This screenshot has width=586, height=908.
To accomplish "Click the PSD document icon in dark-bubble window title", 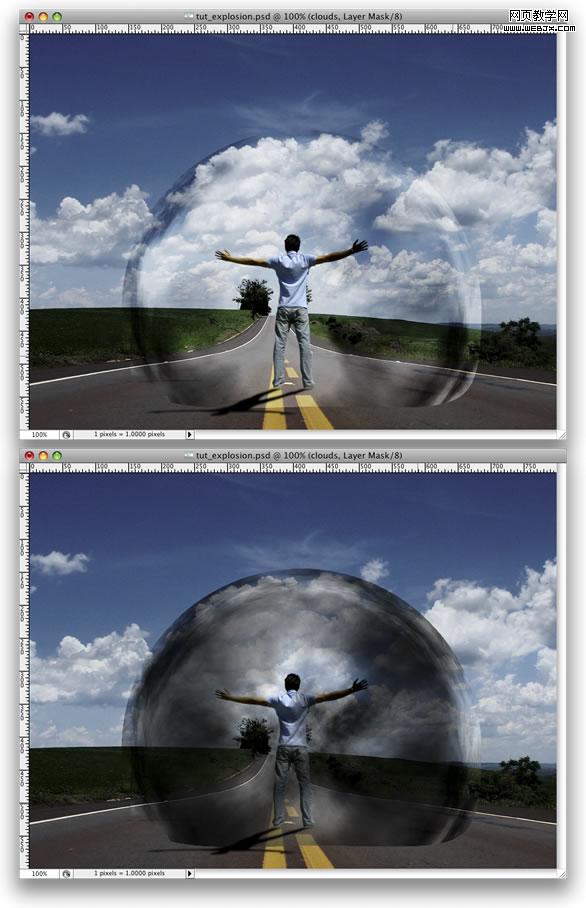I will [188, 456].
